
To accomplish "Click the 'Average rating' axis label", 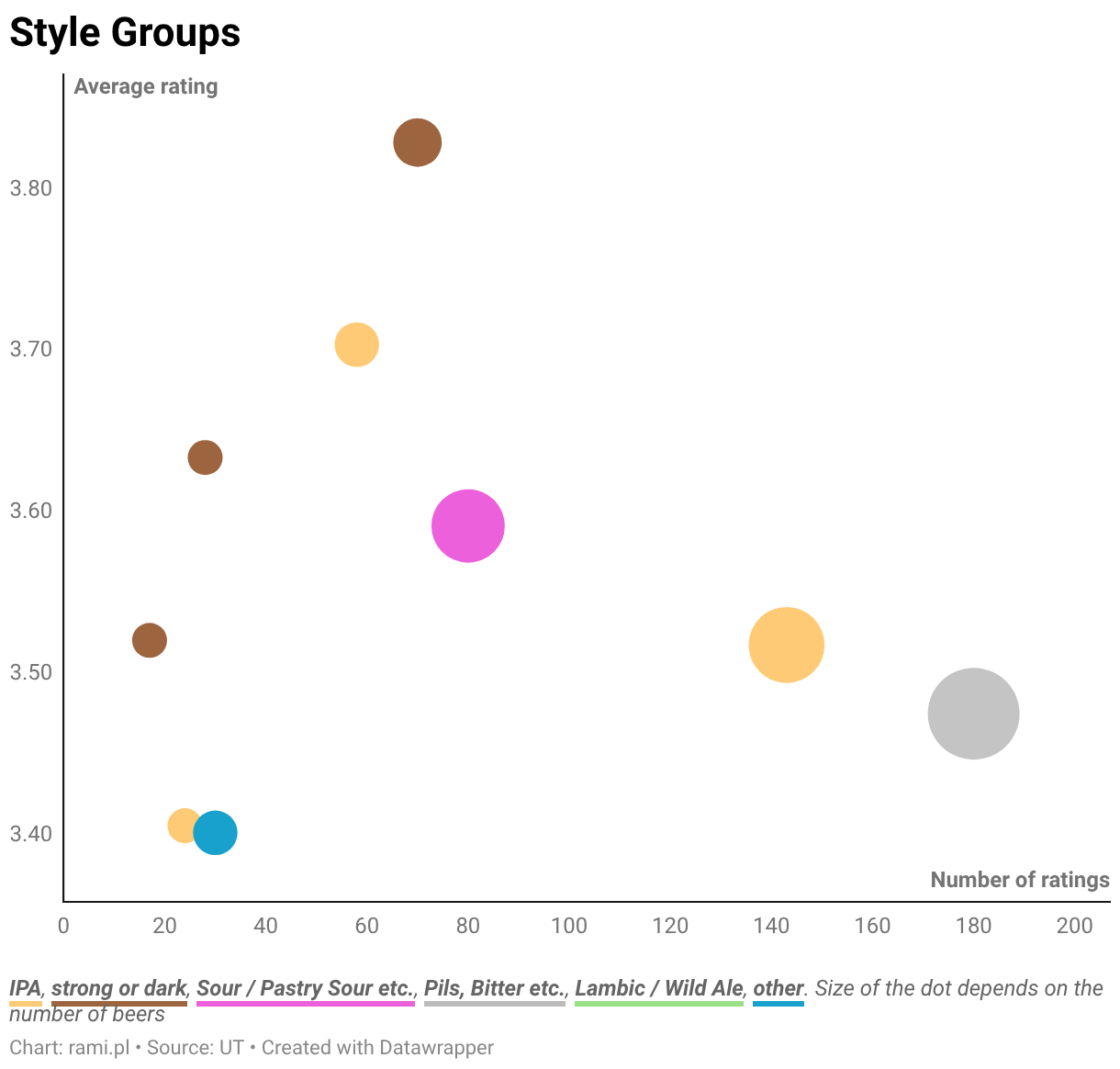I will [146, 86].
